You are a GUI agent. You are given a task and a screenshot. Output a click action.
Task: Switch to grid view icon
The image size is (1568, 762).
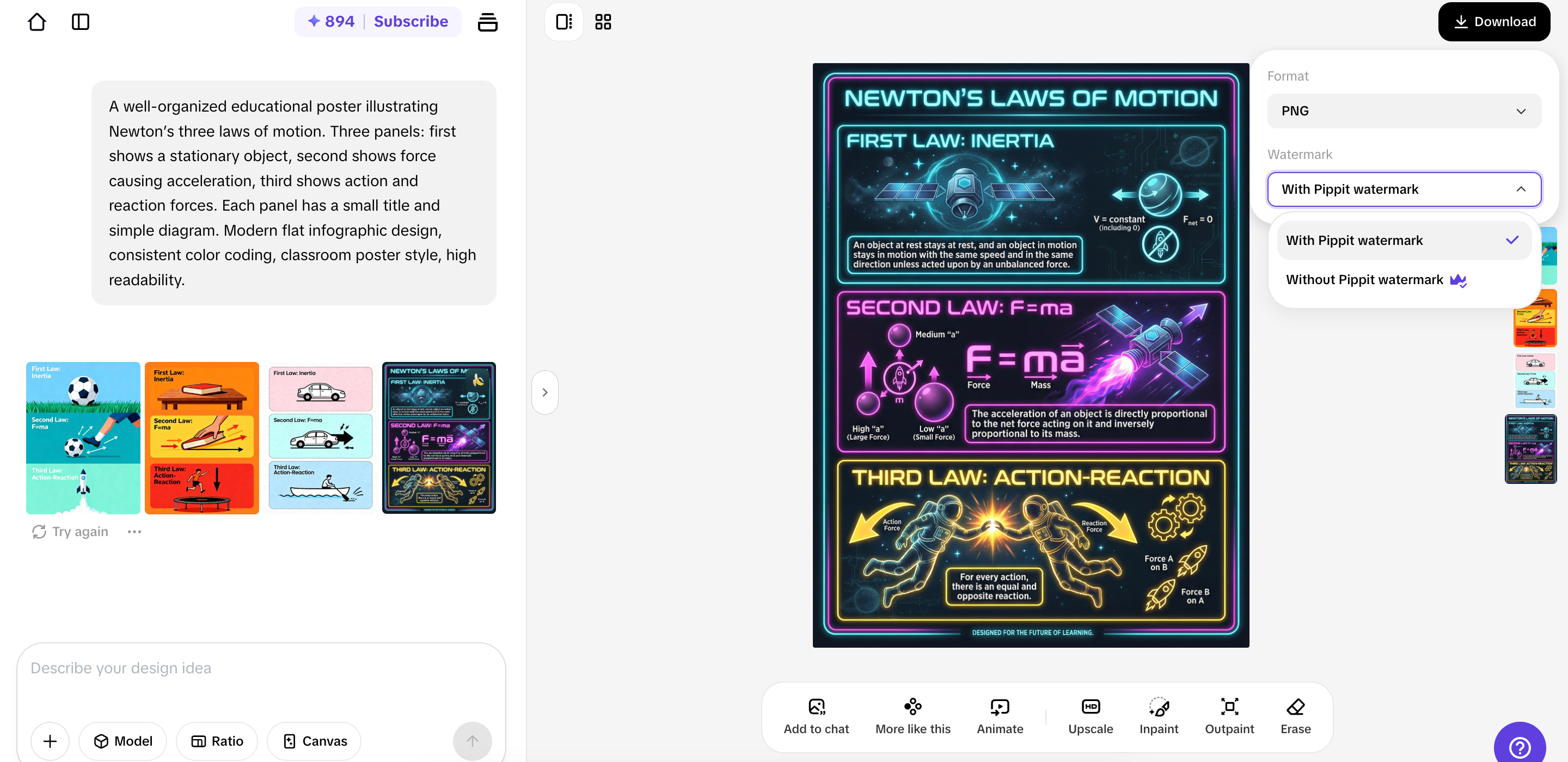click(x=603, y=22)
